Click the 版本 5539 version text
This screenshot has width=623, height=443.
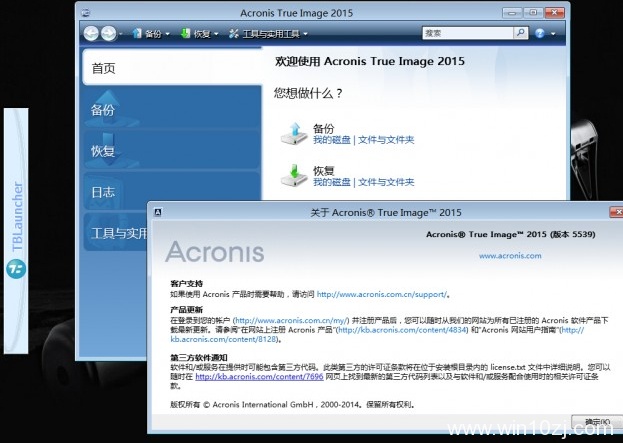point(573,234)
